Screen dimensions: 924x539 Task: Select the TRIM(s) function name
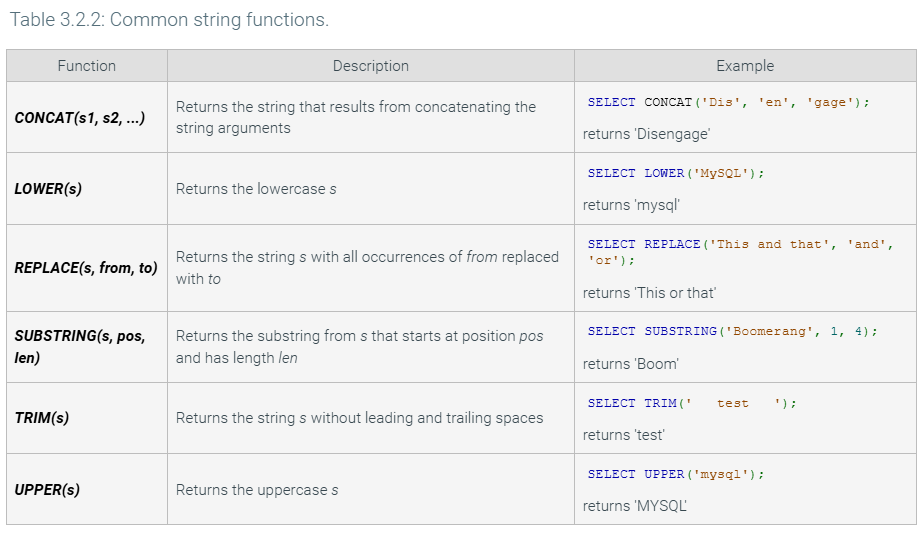click(x=42, y=418)
